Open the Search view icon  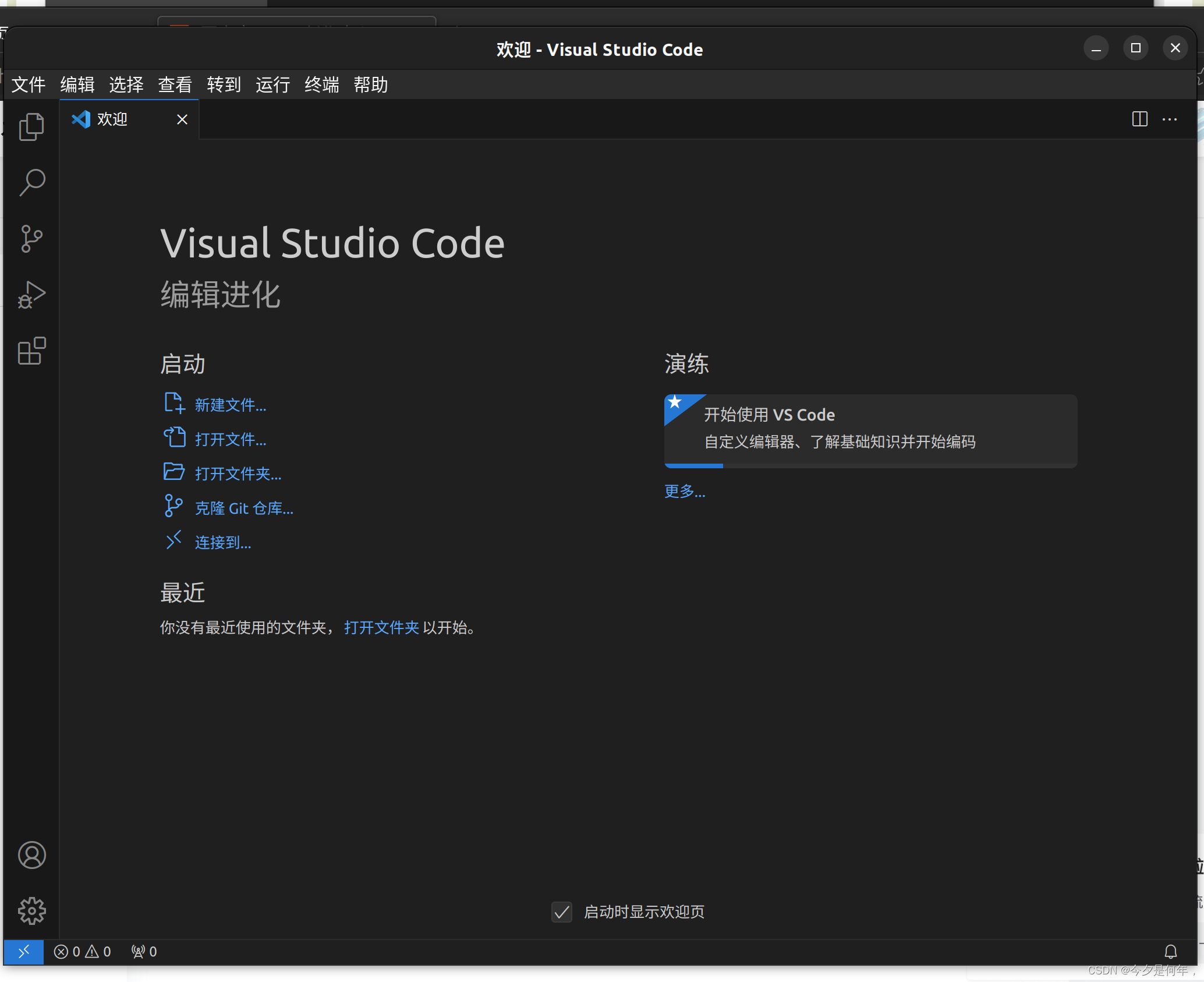[31, 182]
